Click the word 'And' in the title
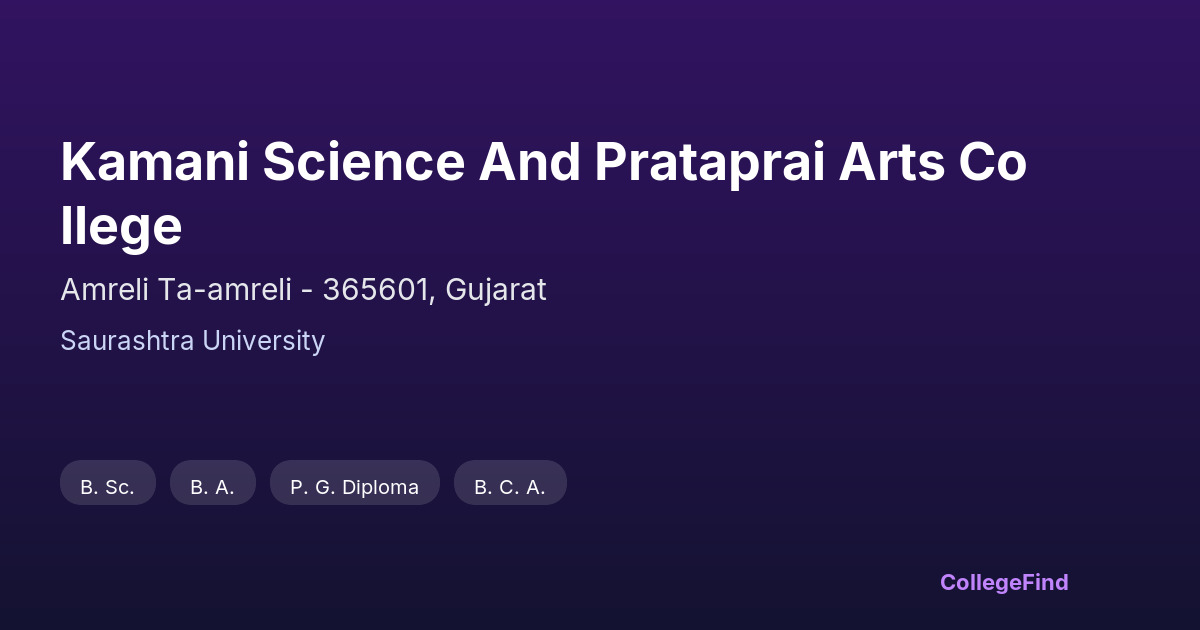Viewport: 1200px width, 630px height. (530, 163)
